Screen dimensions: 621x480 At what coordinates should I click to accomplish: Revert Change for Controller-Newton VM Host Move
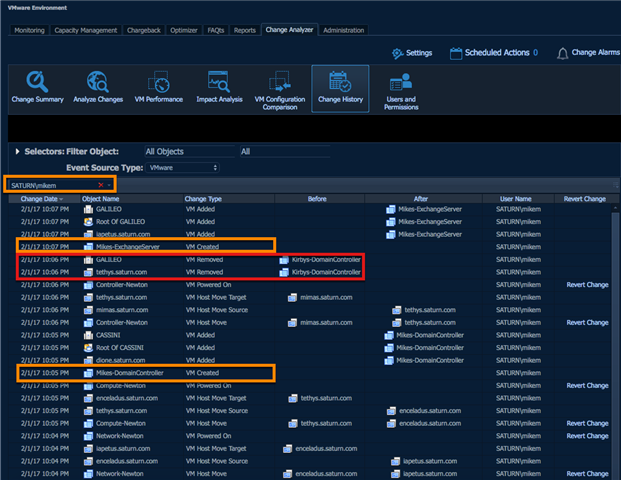(x=587, y=323)
